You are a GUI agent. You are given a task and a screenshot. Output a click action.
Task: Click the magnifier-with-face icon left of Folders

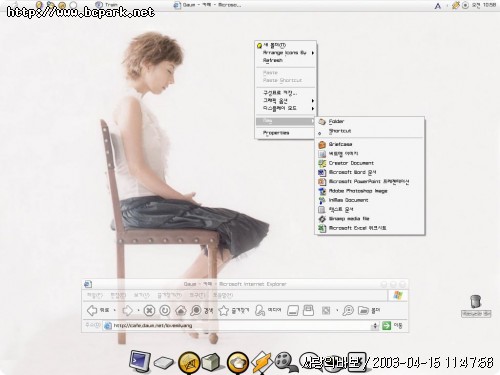pos(348,310)
